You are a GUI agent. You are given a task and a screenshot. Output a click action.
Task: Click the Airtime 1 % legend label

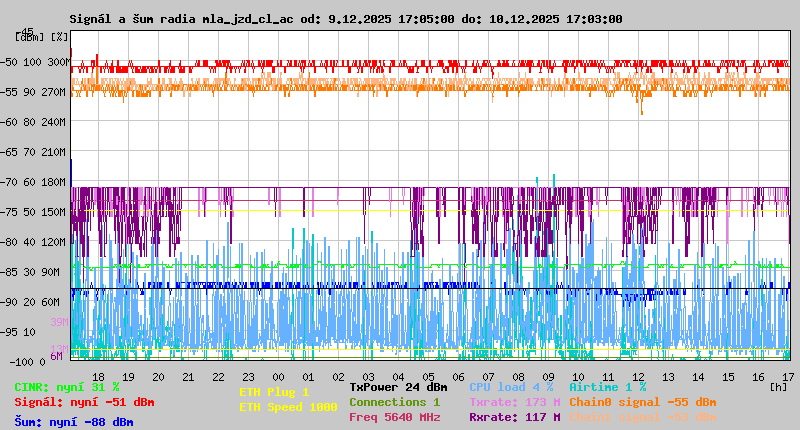pyautogui.click(x=608, y=386)
